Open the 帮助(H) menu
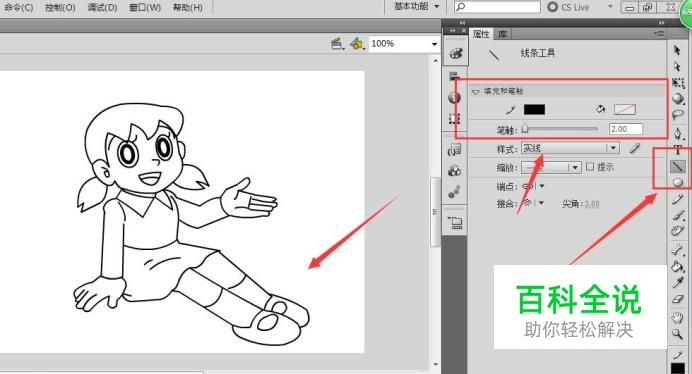This screenshot has height=374, width=692. click(x=188, y=8)
